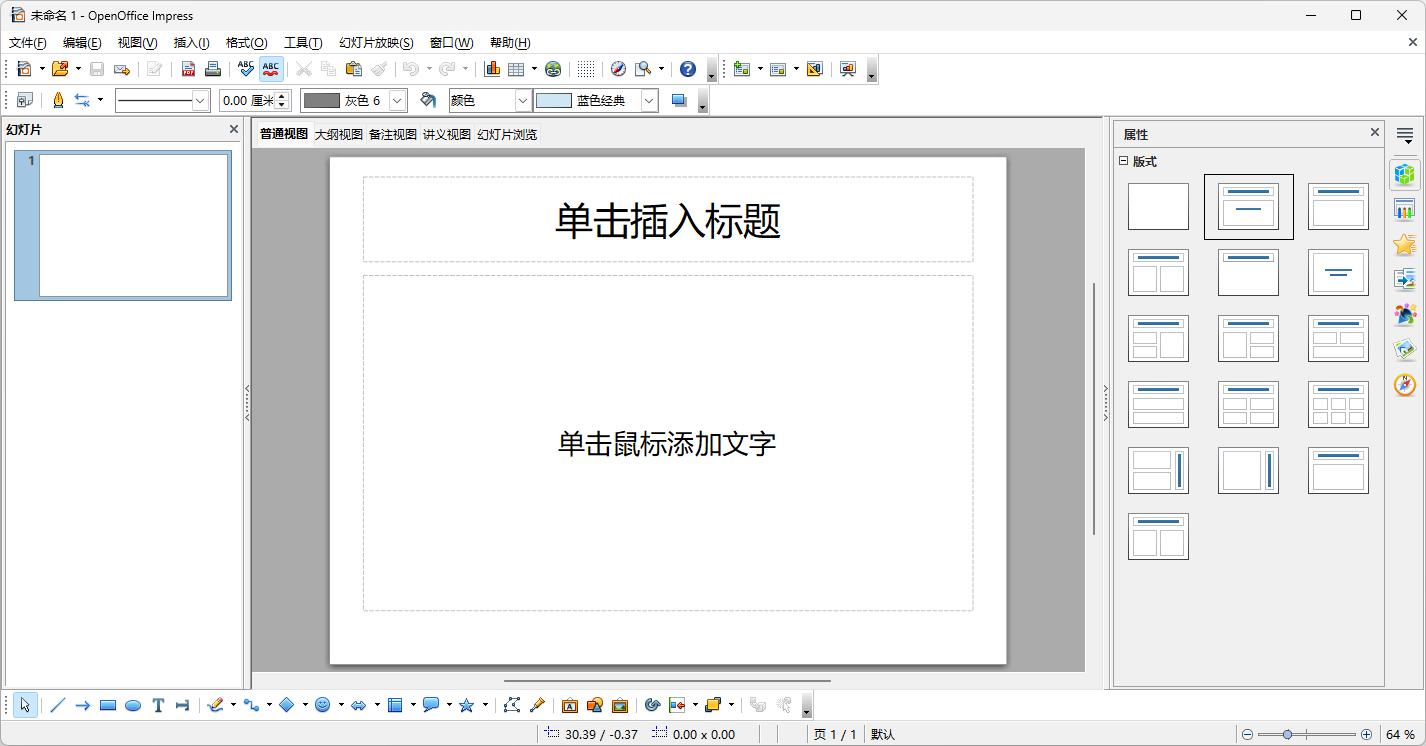Select the Flowchart shapes tool
This screenshot has height=746, width=1426.
coord(395,705)
